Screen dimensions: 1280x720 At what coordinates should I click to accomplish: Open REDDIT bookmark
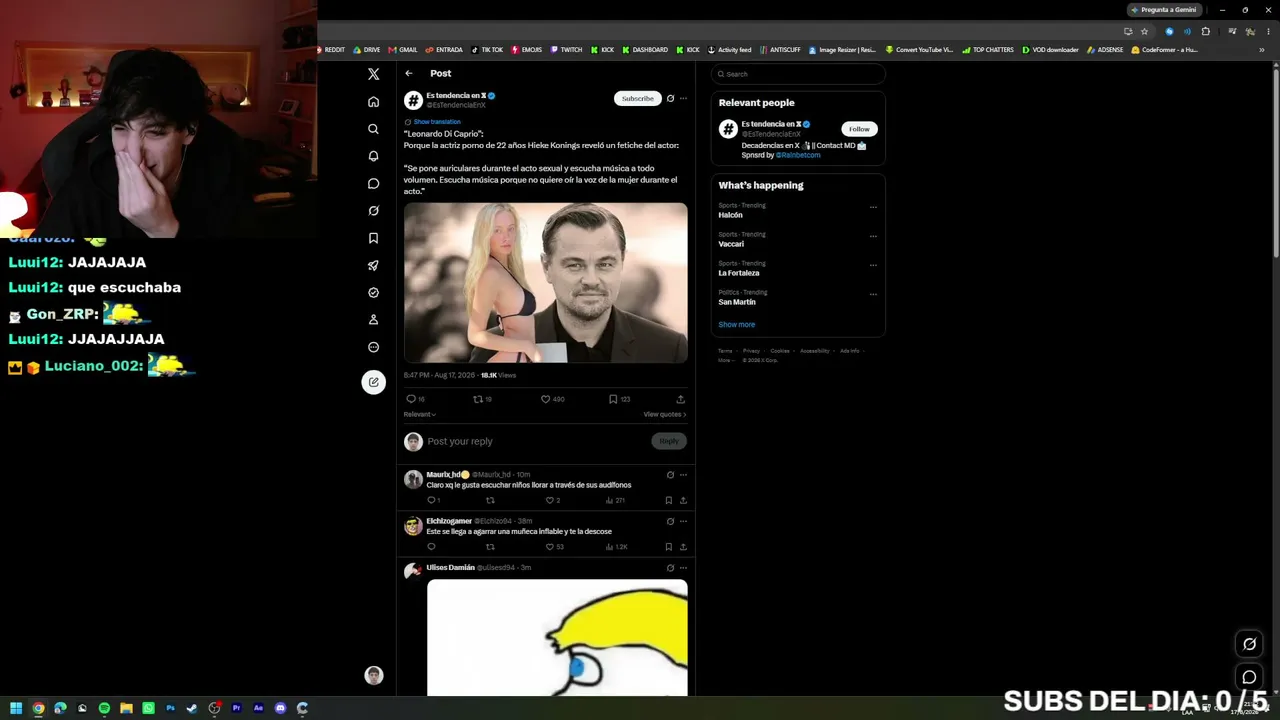pos(332,50)
